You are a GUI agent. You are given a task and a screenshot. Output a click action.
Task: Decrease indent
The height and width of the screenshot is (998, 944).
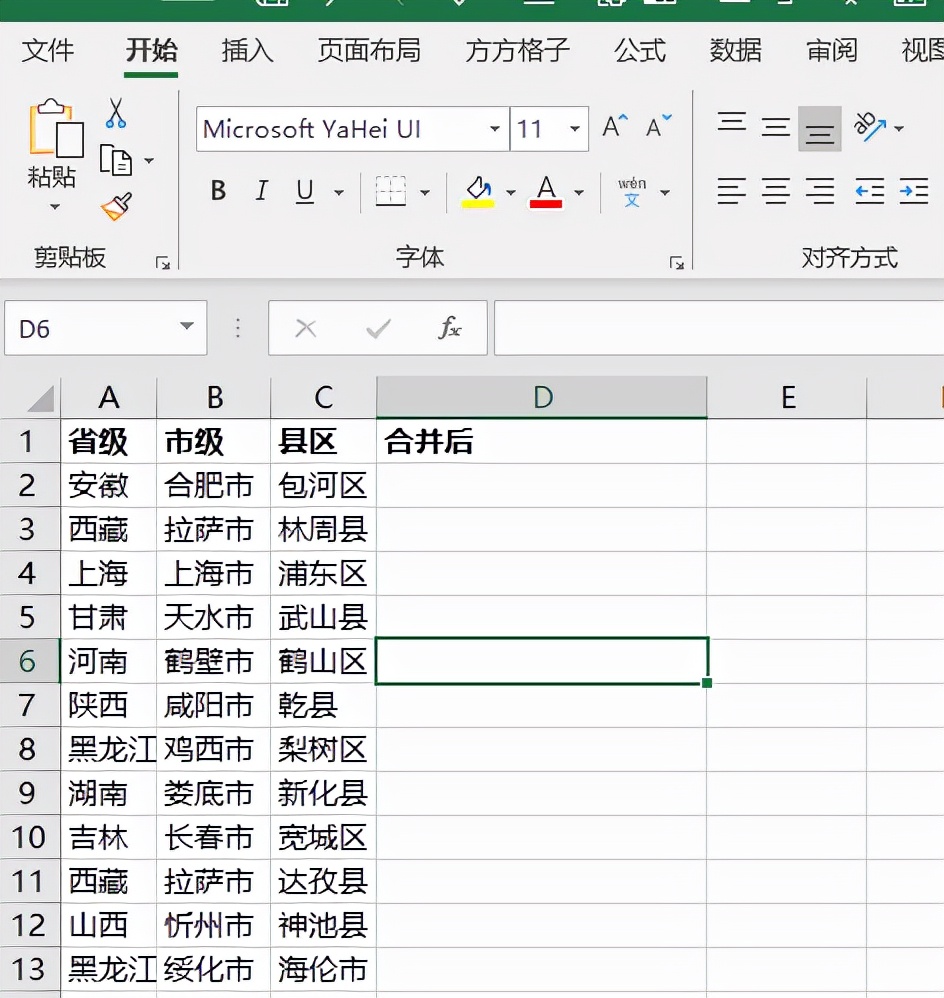[x=870, y=191]
